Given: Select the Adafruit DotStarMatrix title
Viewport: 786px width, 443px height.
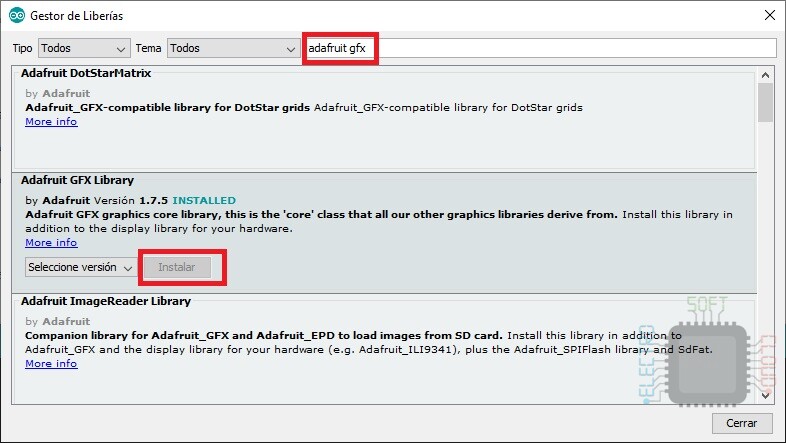Looking at the screenshot, I should pyautogui.click(x=86, y=73).
